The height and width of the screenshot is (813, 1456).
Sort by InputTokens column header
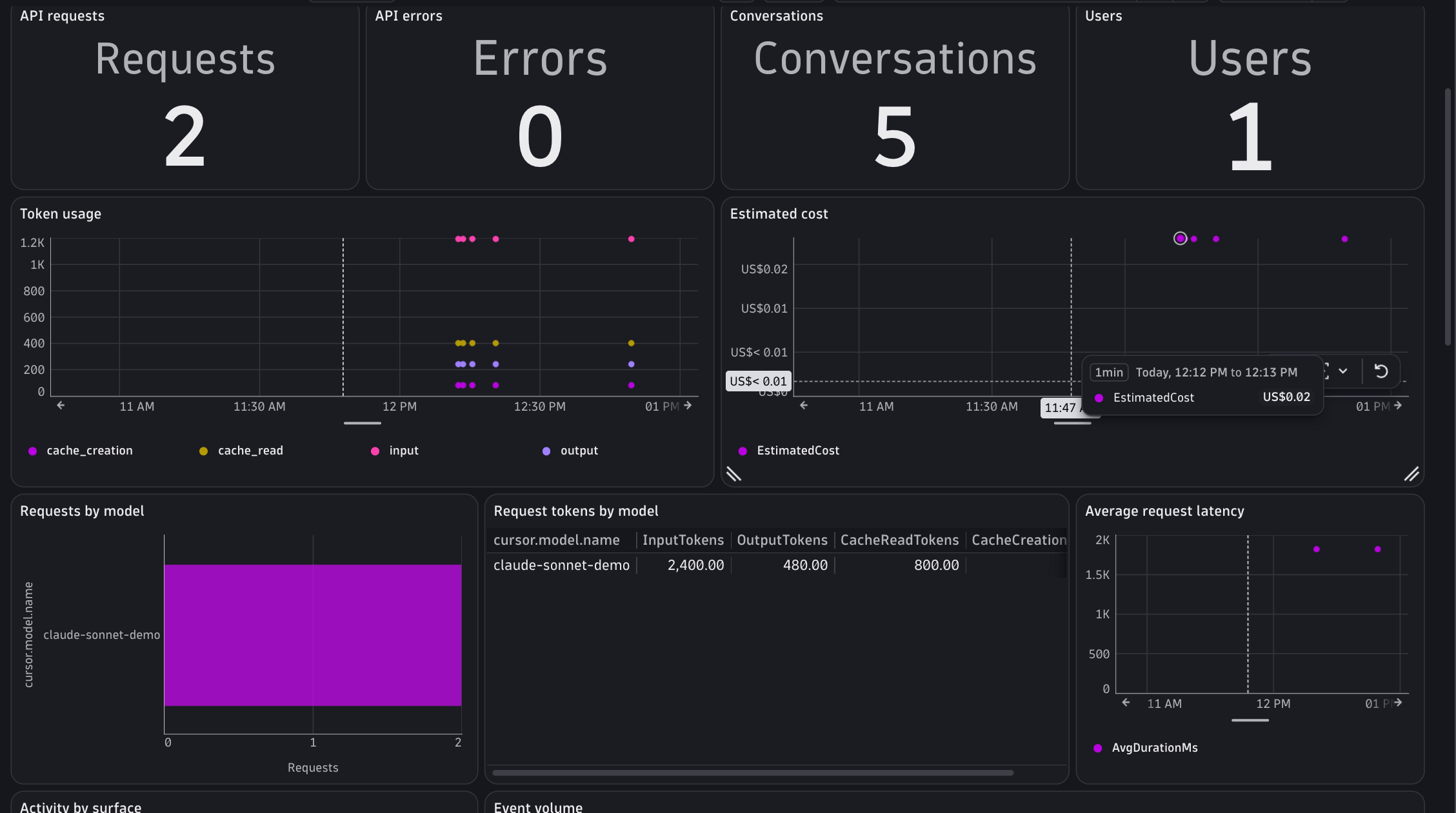point(683,540)
